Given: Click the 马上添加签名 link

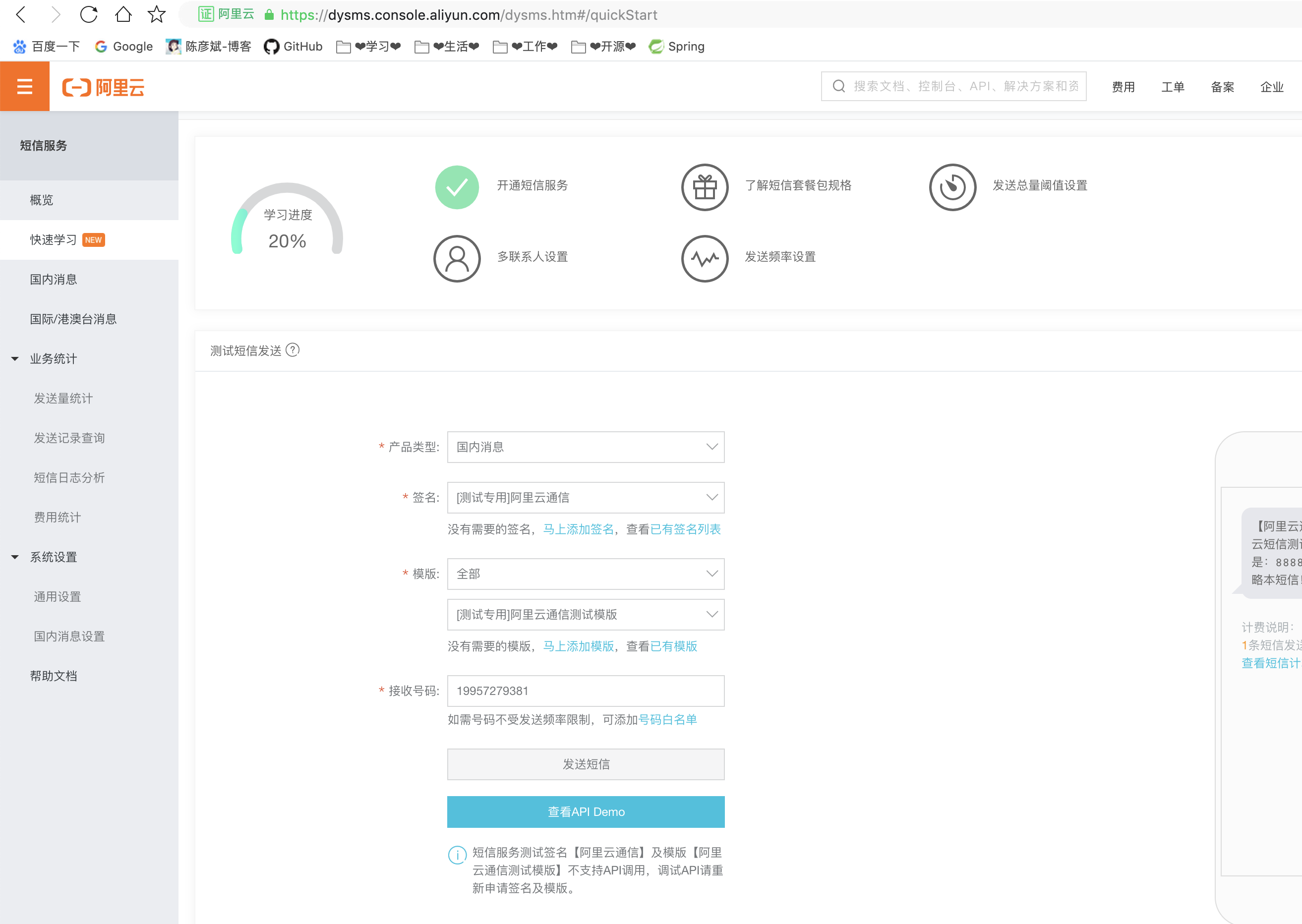Looking at the screenshot, I should point(578,529).
